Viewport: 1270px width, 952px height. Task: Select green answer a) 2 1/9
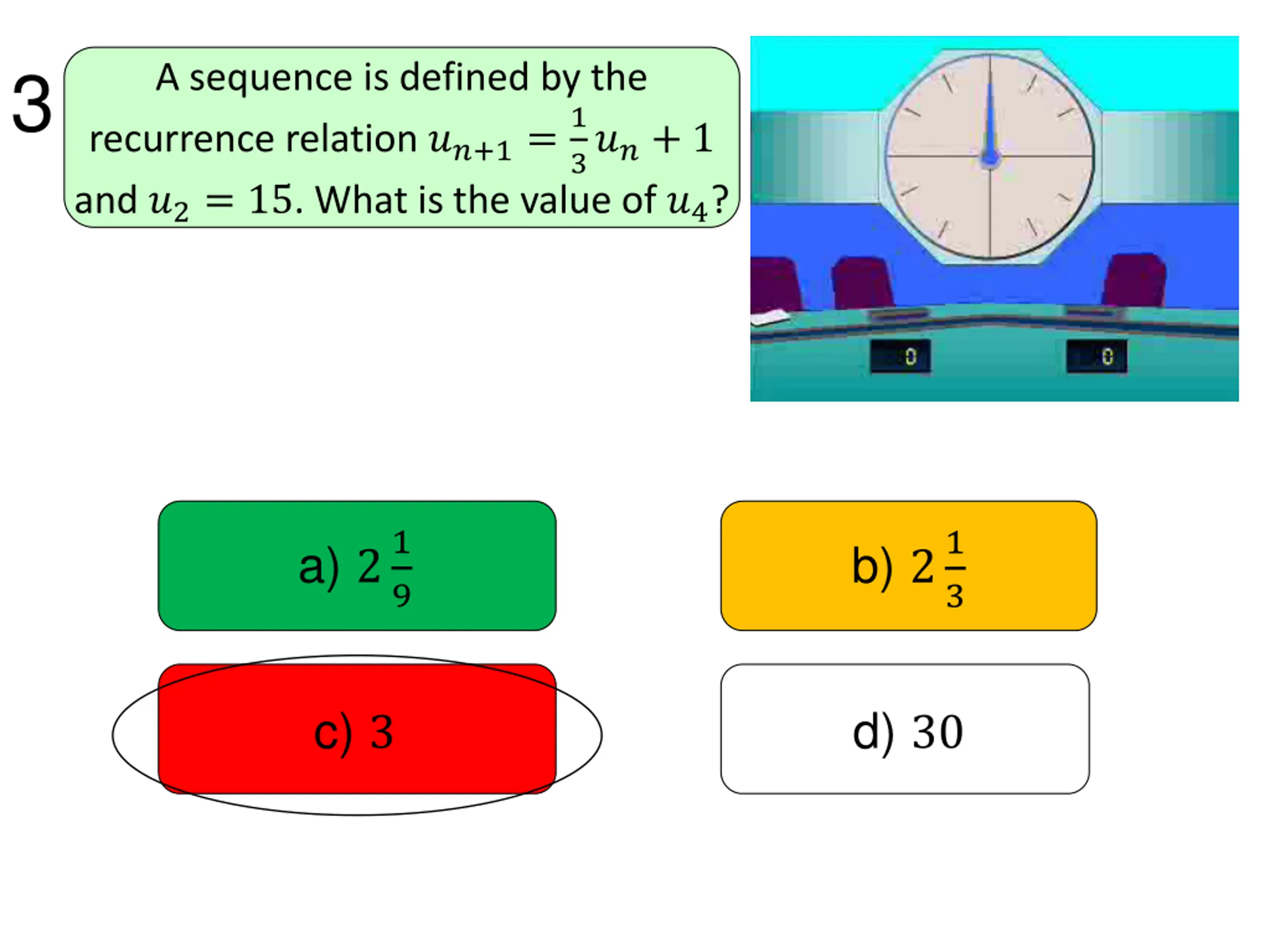pos(357,566)
